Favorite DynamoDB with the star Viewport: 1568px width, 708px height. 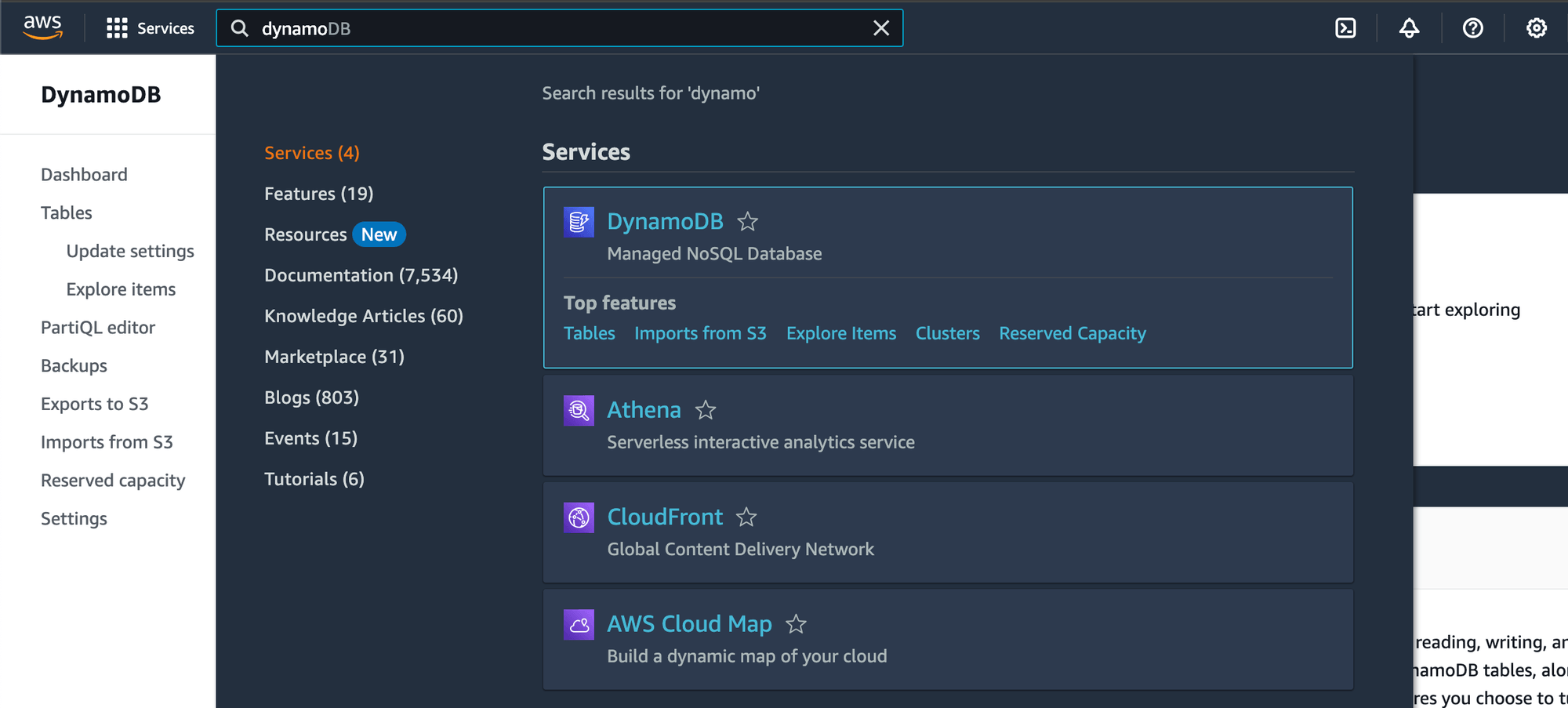747,222
